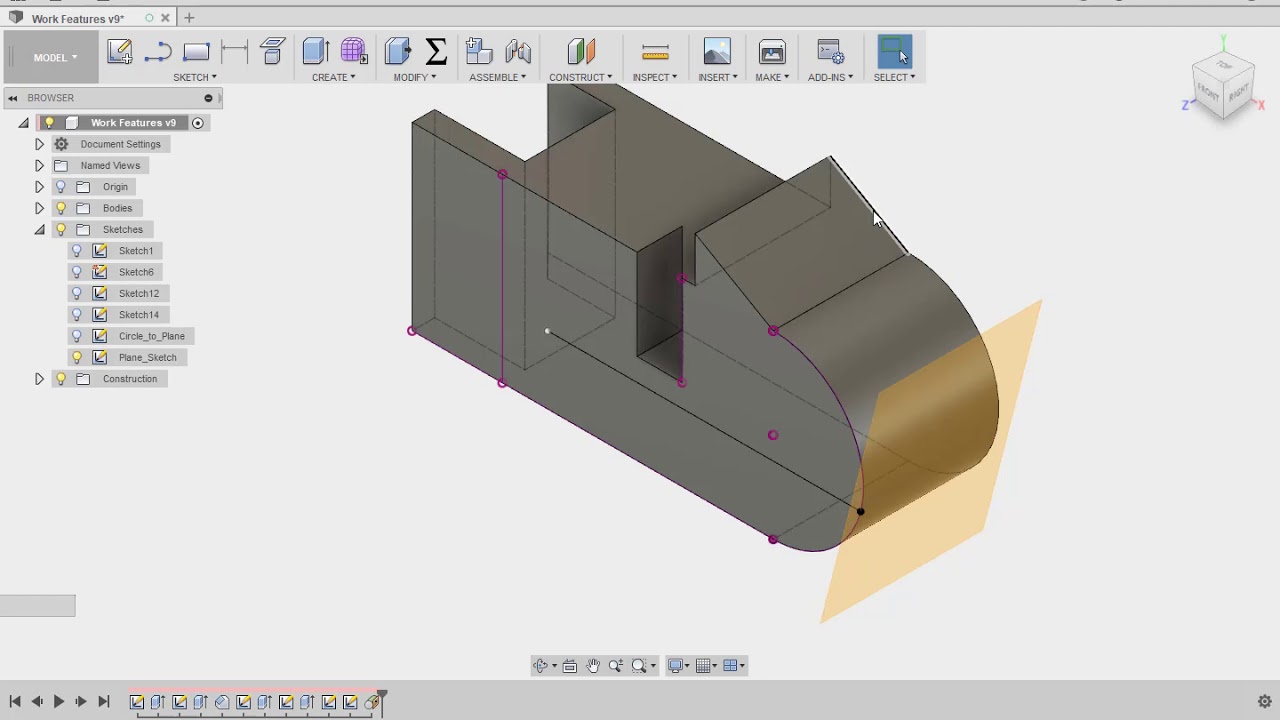Click the Zoom magnifier icon
This screenshot has height=720, width=1280.
pyautogui.click(x=616, y=666)
